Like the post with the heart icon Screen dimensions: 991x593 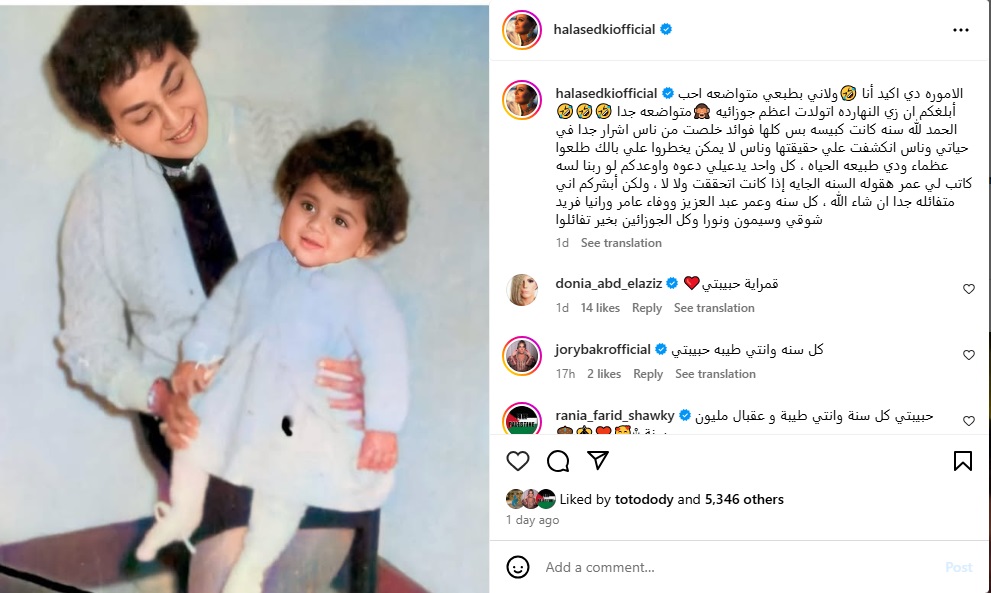click(x=518, y=461)
